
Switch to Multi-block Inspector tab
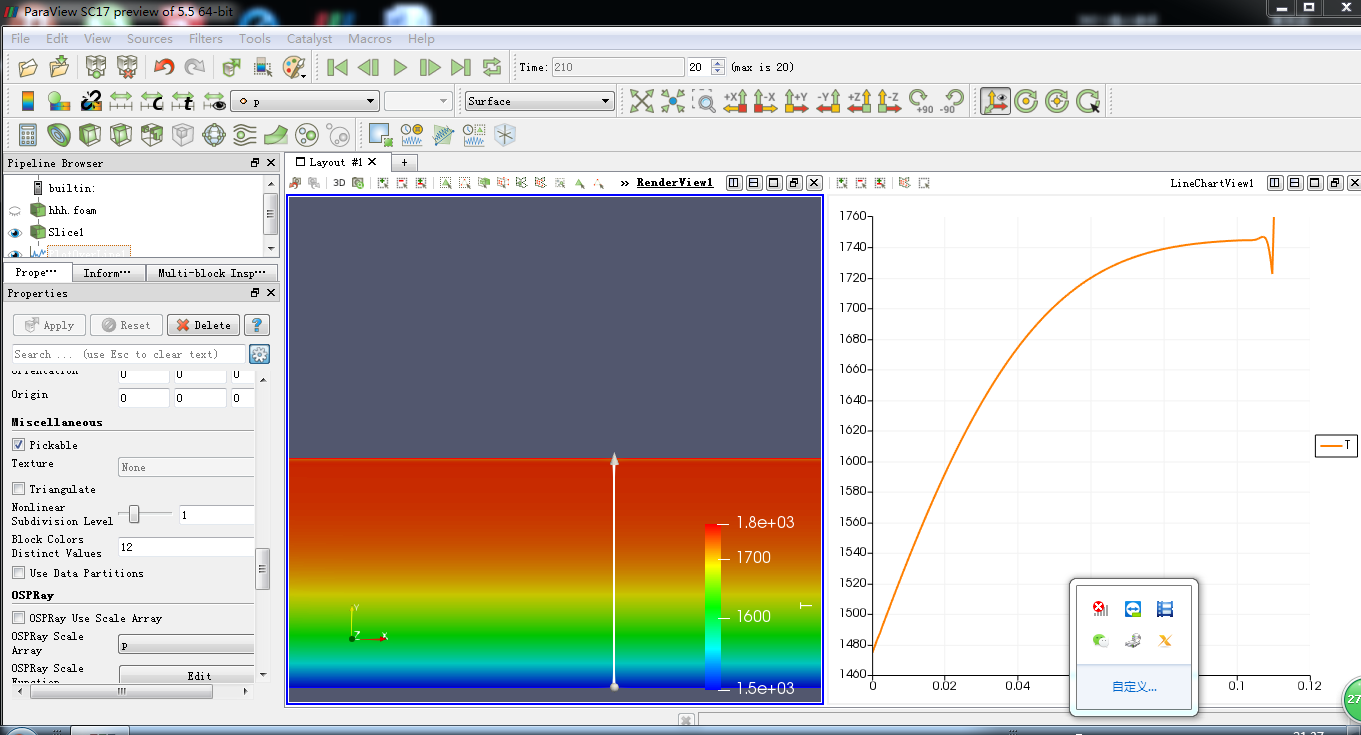[211, 273]
